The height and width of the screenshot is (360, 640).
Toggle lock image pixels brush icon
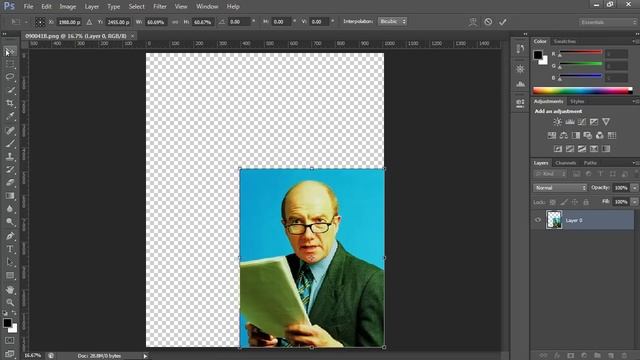[x=564, y=202]
